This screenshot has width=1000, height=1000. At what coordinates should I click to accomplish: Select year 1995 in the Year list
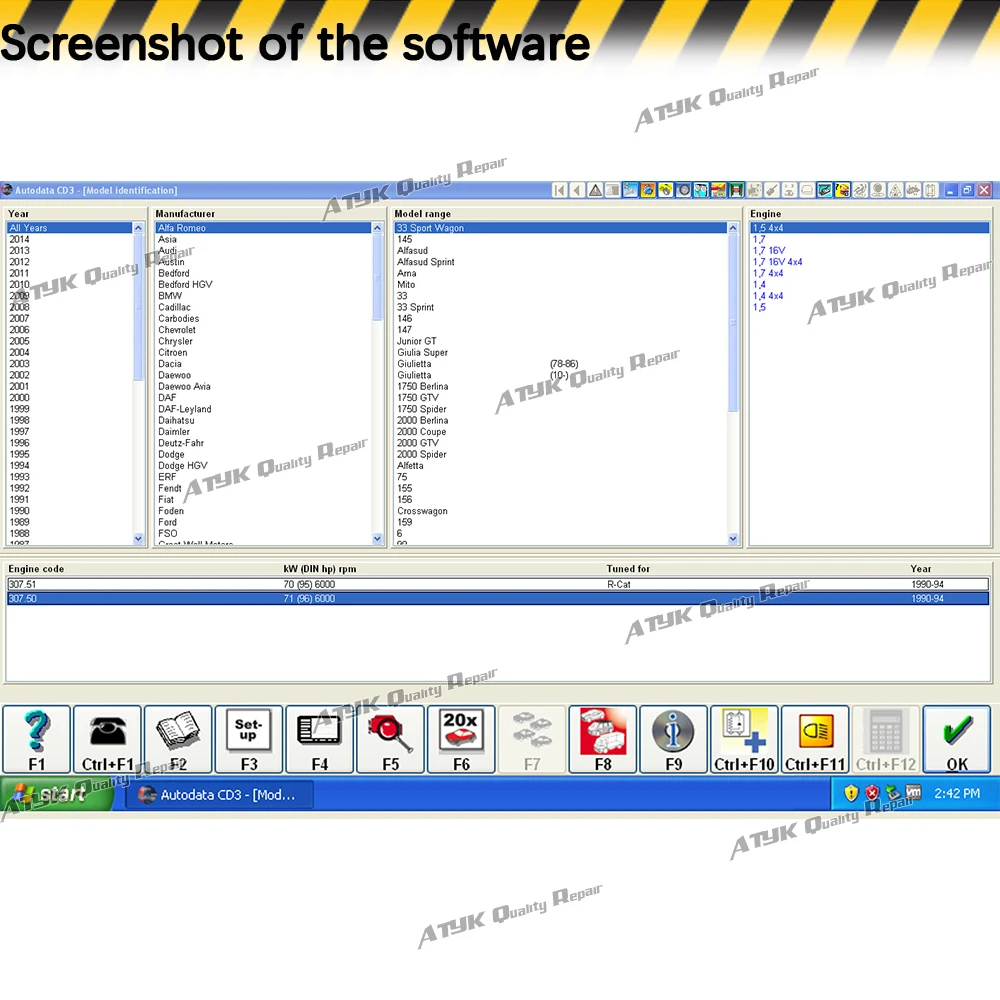point(69,454)
